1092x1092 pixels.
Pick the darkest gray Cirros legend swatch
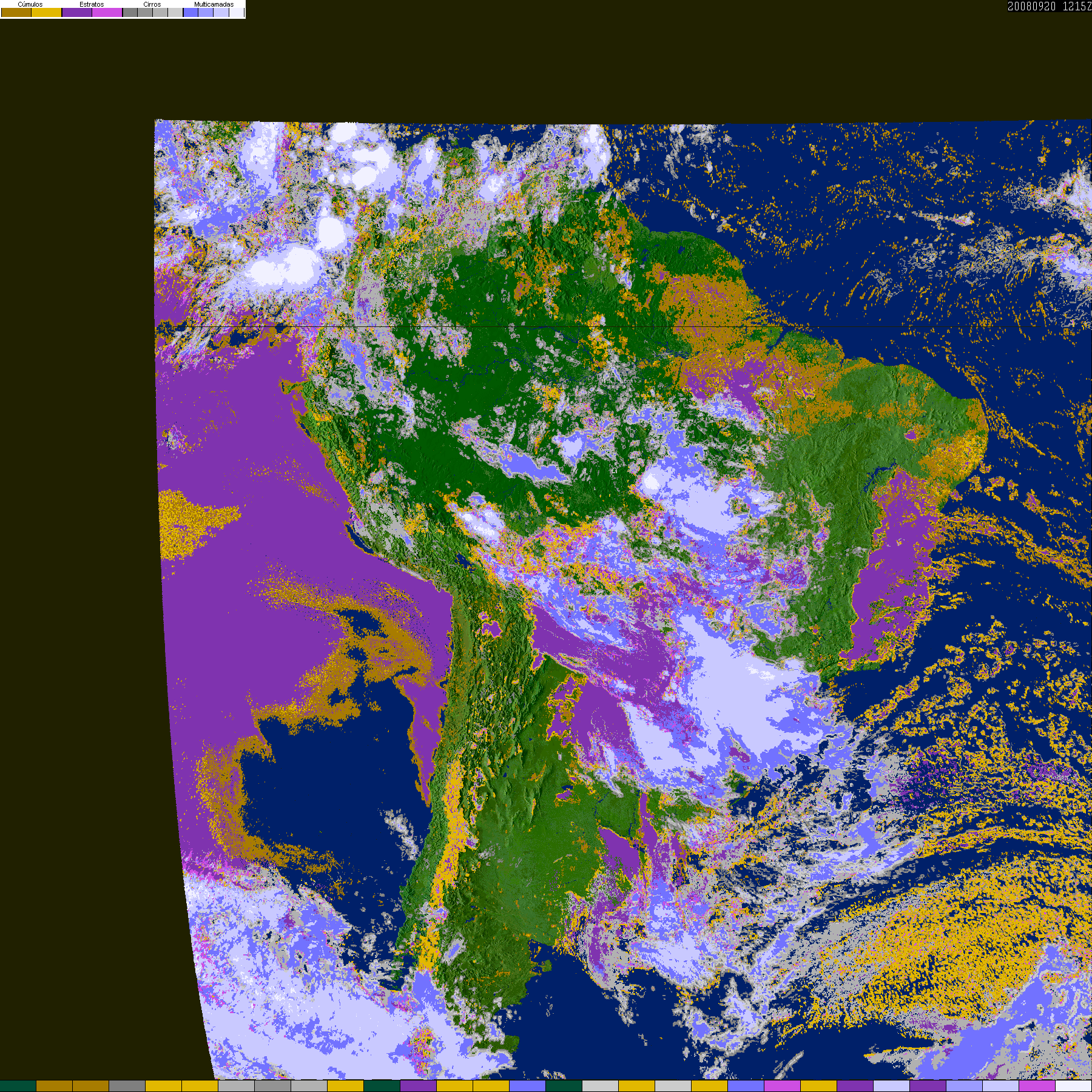130,12
